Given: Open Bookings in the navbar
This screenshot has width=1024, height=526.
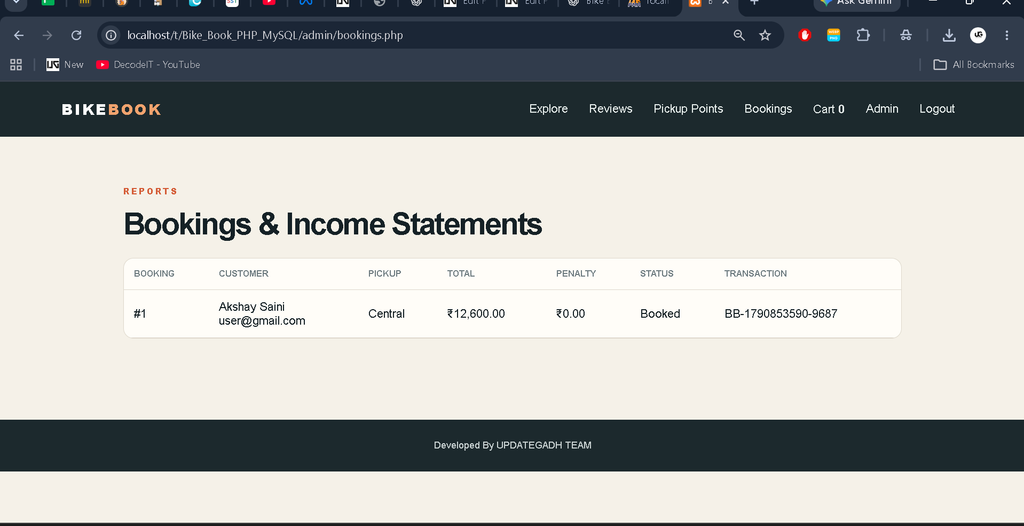Looking at the screenshot, I should (x=768, y=109).
